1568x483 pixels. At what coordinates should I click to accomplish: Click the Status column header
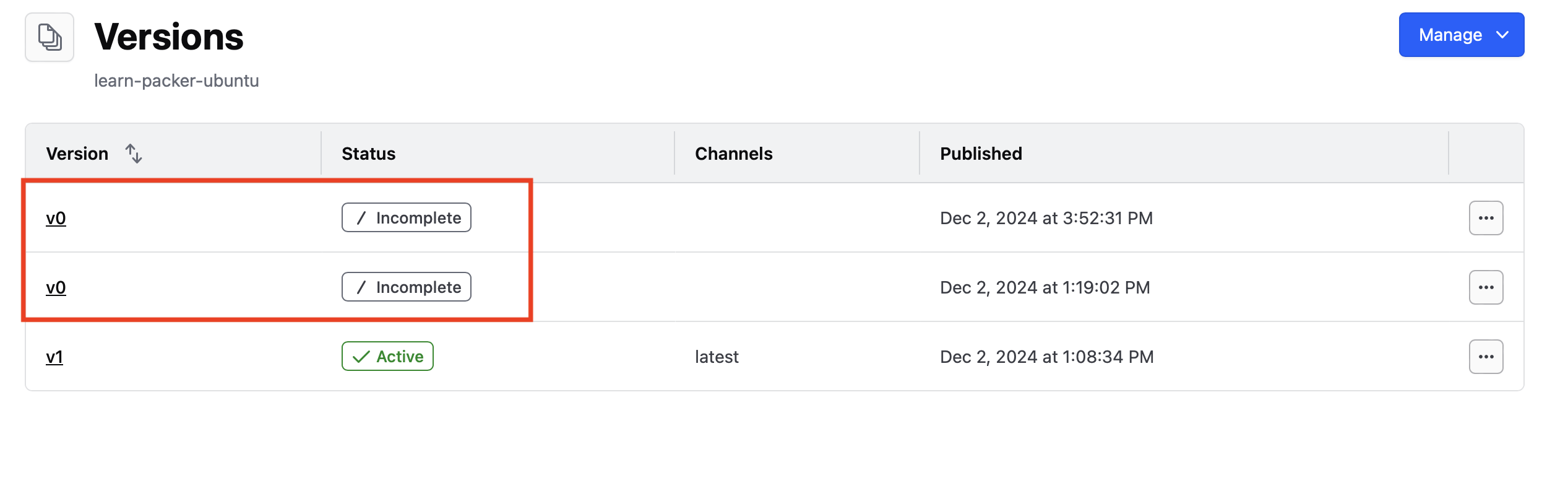[368, 154]
